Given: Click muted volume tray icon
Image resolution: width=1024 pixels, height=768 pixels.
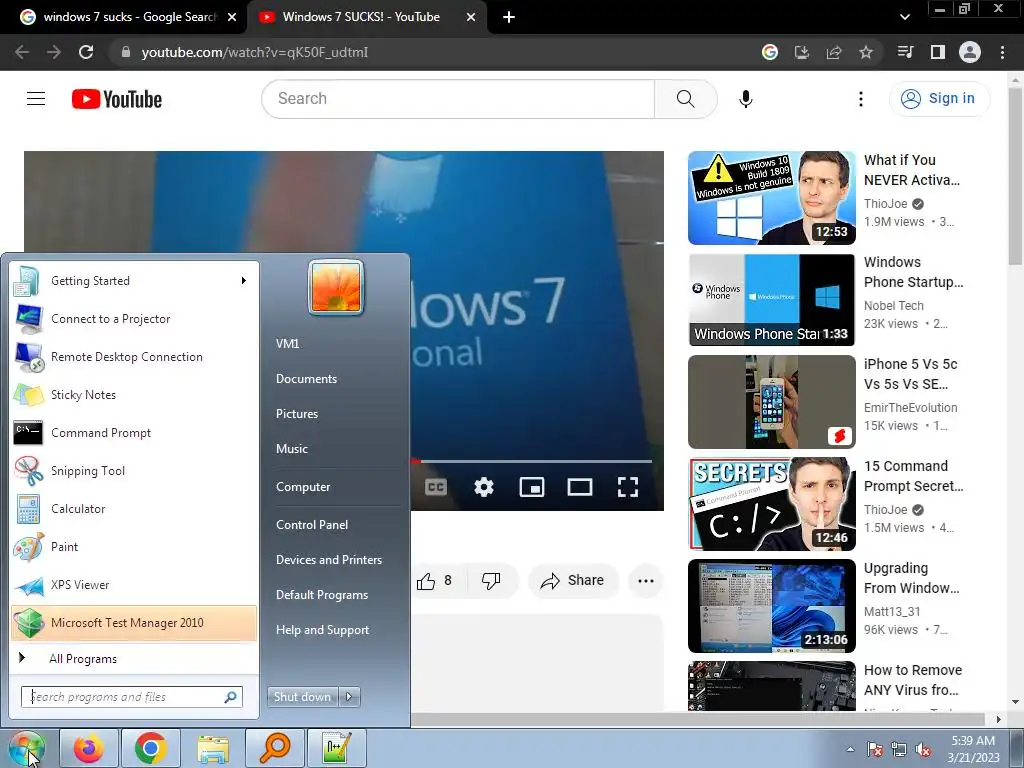Looking at the screenshot, I should point(923,749).
